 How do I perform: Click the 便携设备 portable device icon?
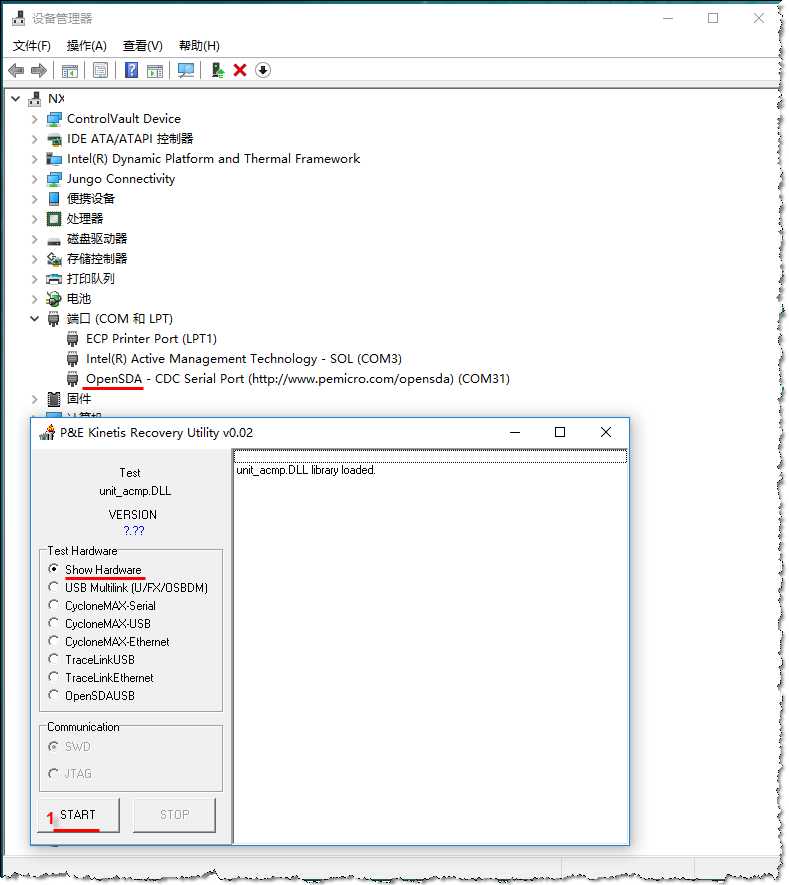(54, 199)
